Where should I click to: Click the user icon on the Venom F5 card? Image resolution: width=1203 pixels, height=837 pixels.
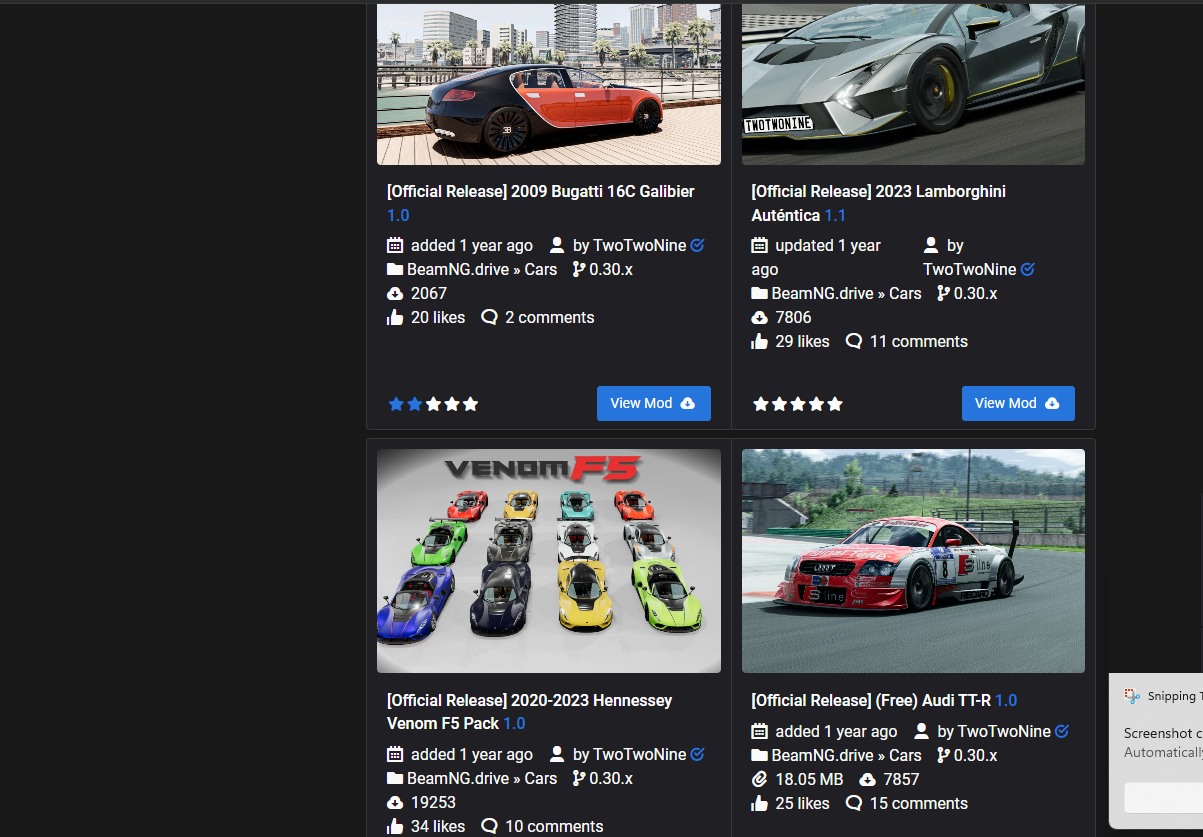(557, 754)
